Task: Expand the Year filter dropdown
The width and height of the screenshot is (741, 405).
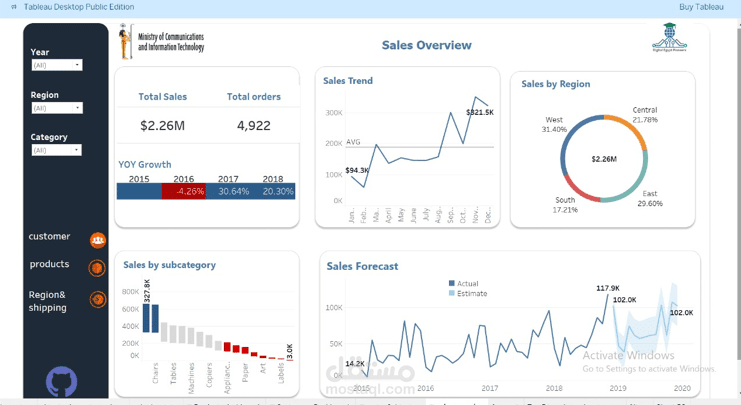Action: pyautogui.click(x=57, y=65)
